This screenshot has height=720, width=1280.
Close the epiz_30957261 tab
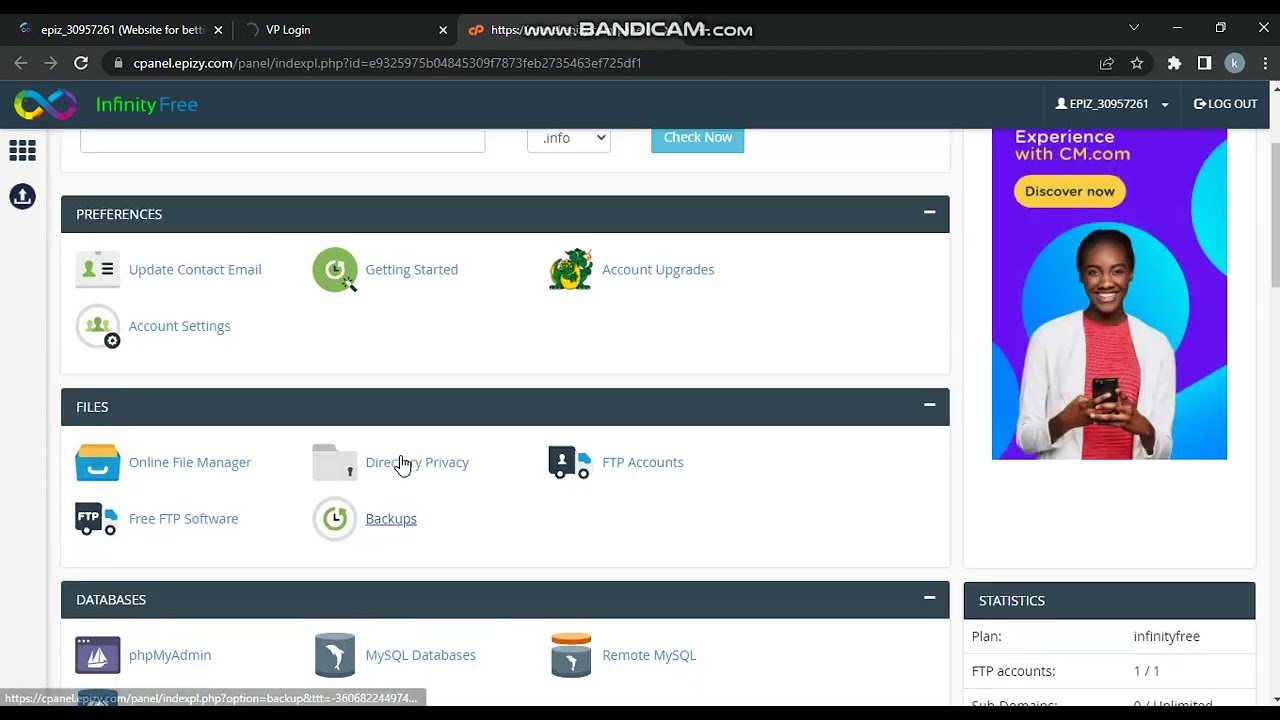click(x=218, y=30)
